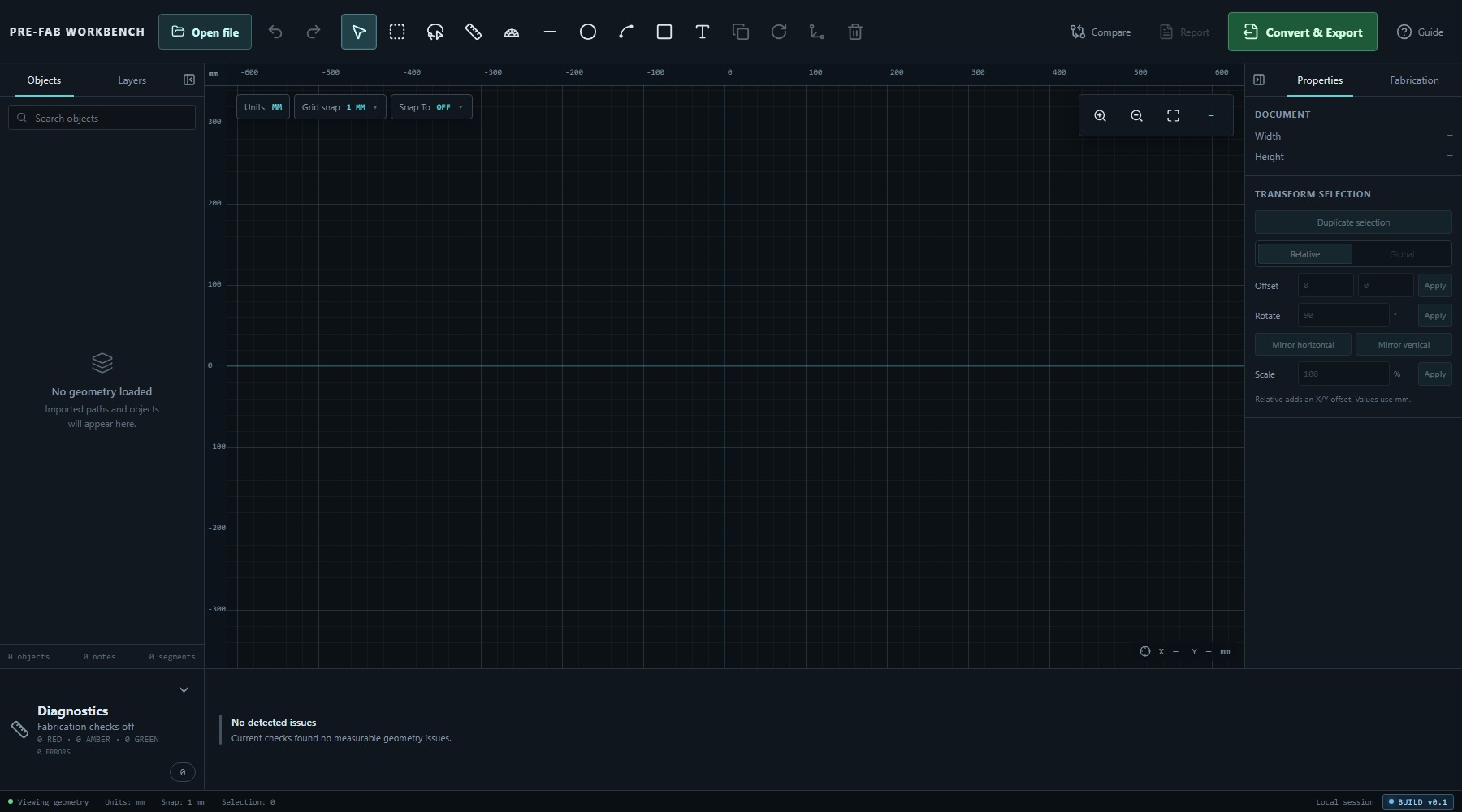Click 'No detected issues' message
1462x812 pixels.
[x=274, y=723]
